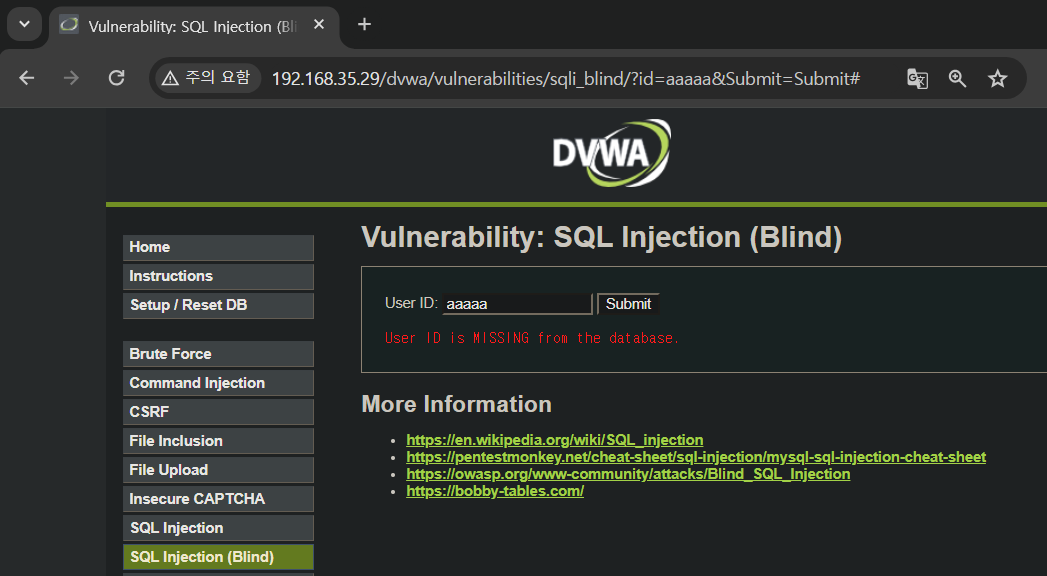
Task: Select SQL Injection (Blind) menu item
Action: 218,557
